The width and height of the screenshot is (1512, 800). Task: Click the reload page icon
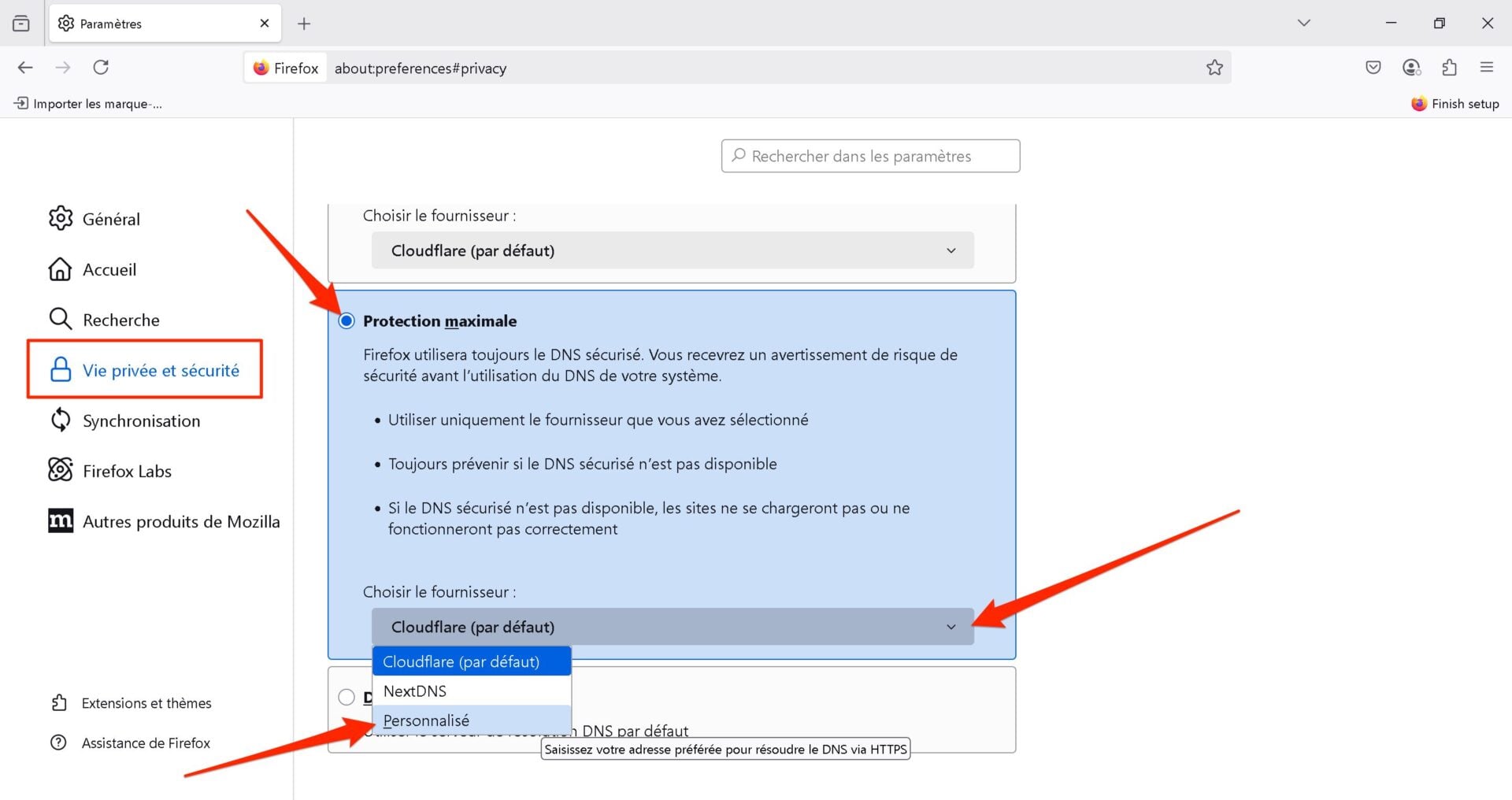coord(101,68)
